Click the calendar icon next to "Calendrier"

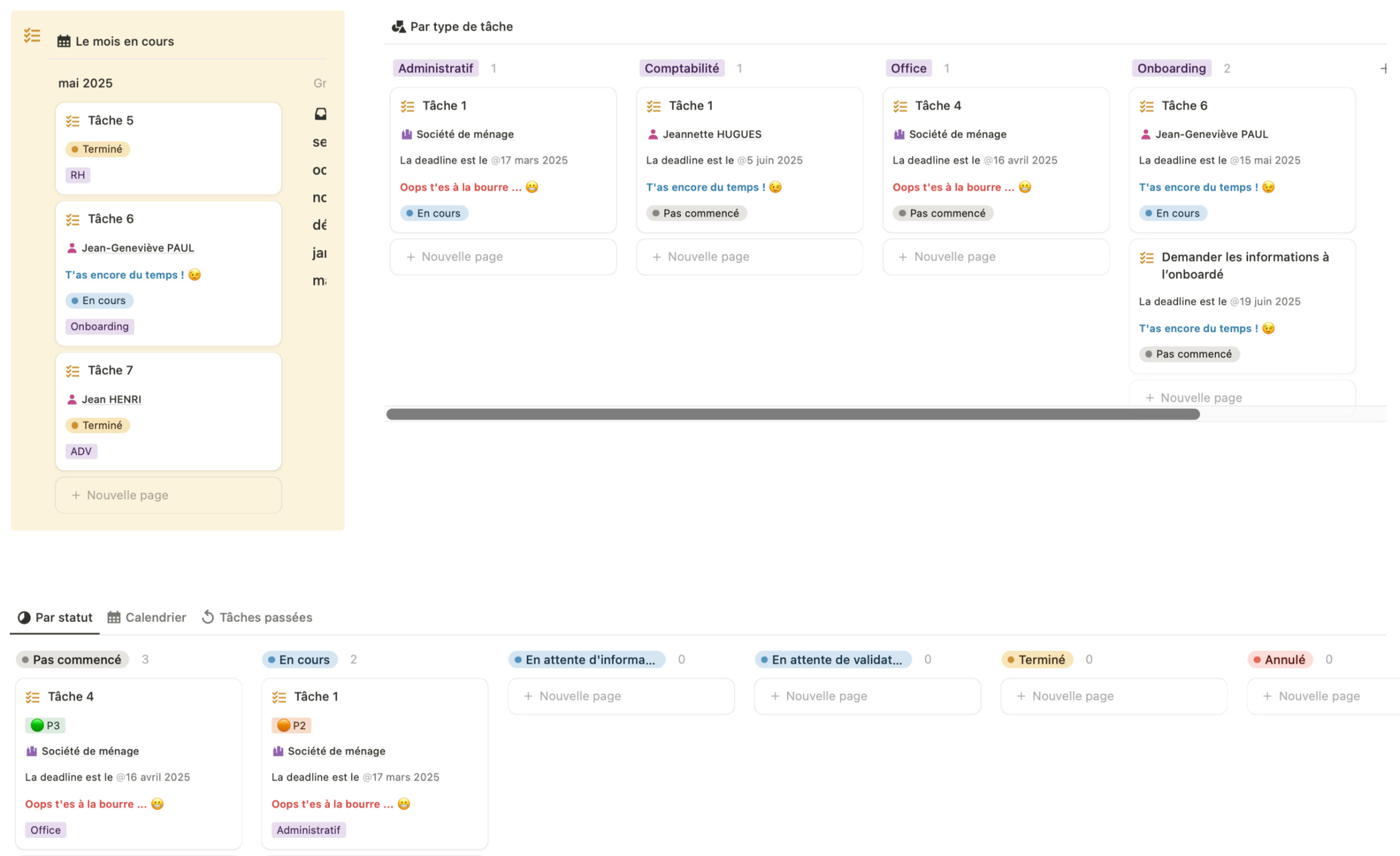pyautogui.click(x=114, y=617)
